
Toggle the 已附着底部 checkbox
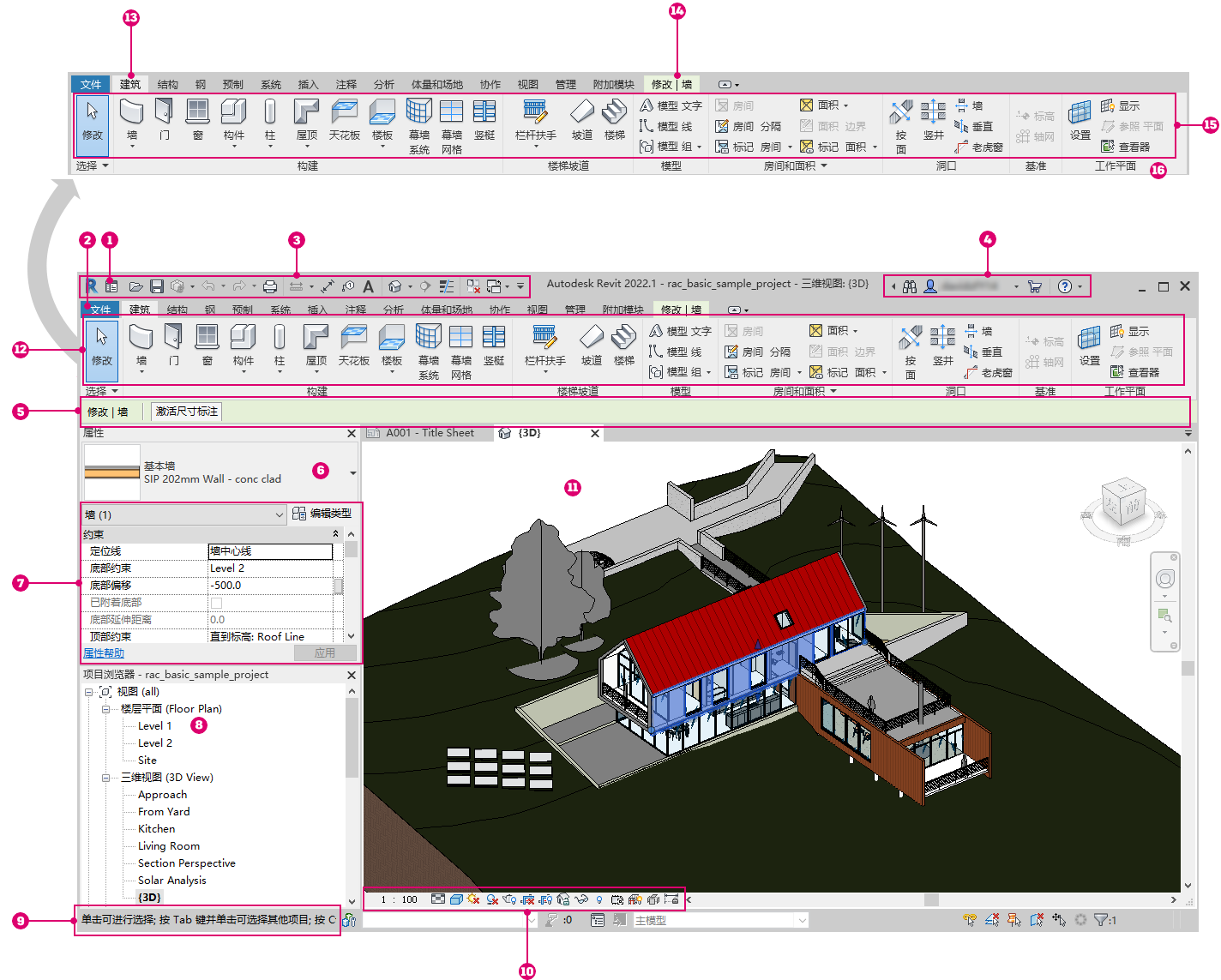click(216, 603)
